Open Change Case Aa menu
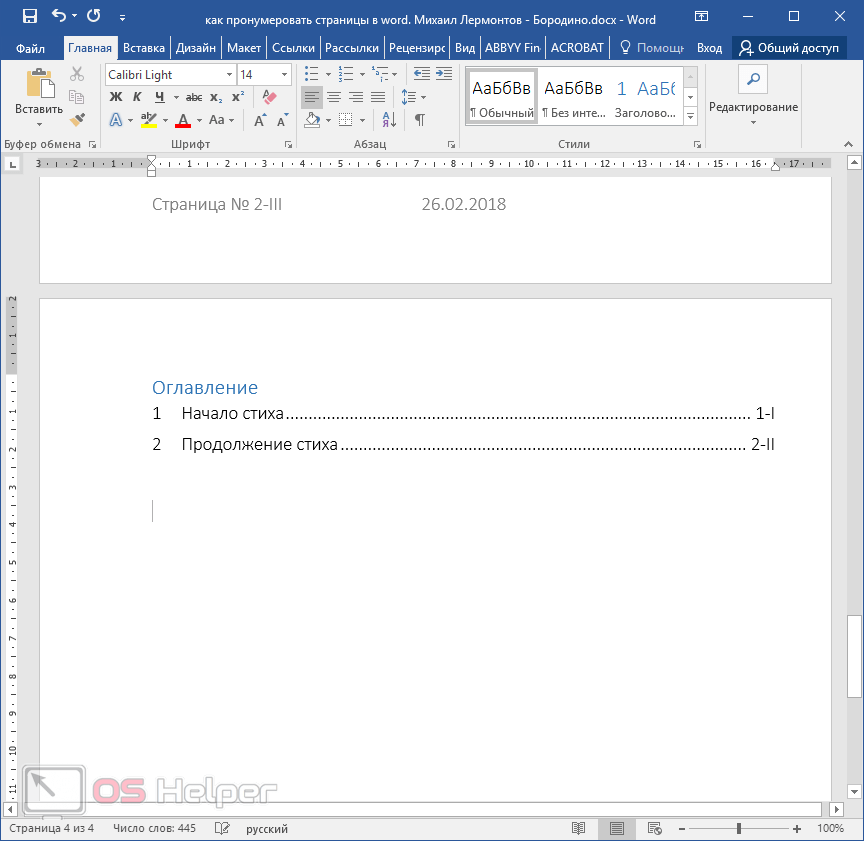 [221, 120]
